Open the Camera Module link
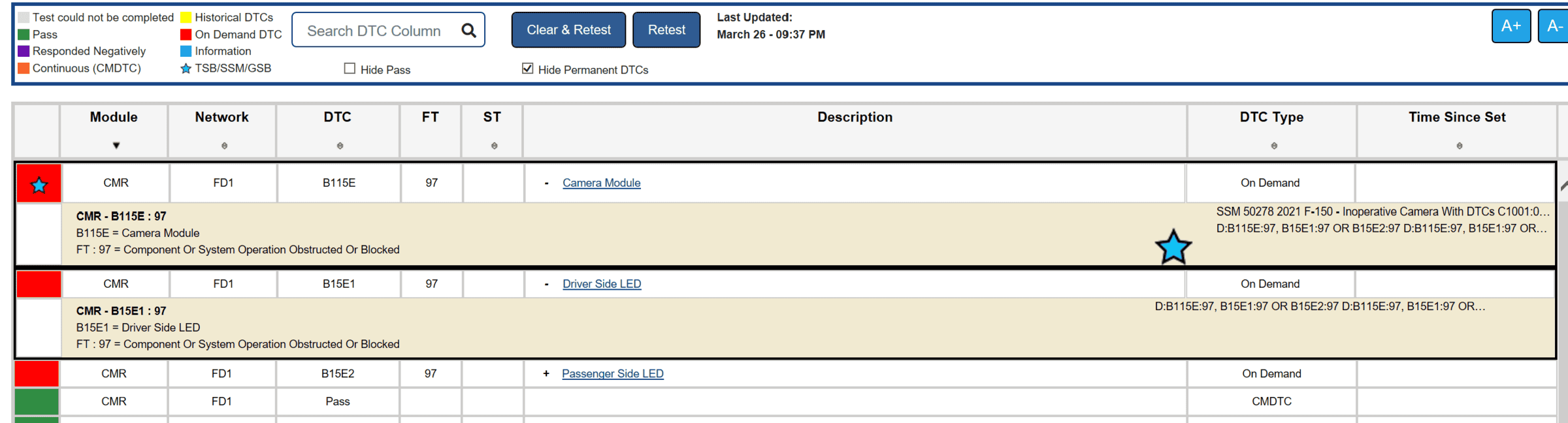This screenshot has width=1568, height=423. pos(601,183)
